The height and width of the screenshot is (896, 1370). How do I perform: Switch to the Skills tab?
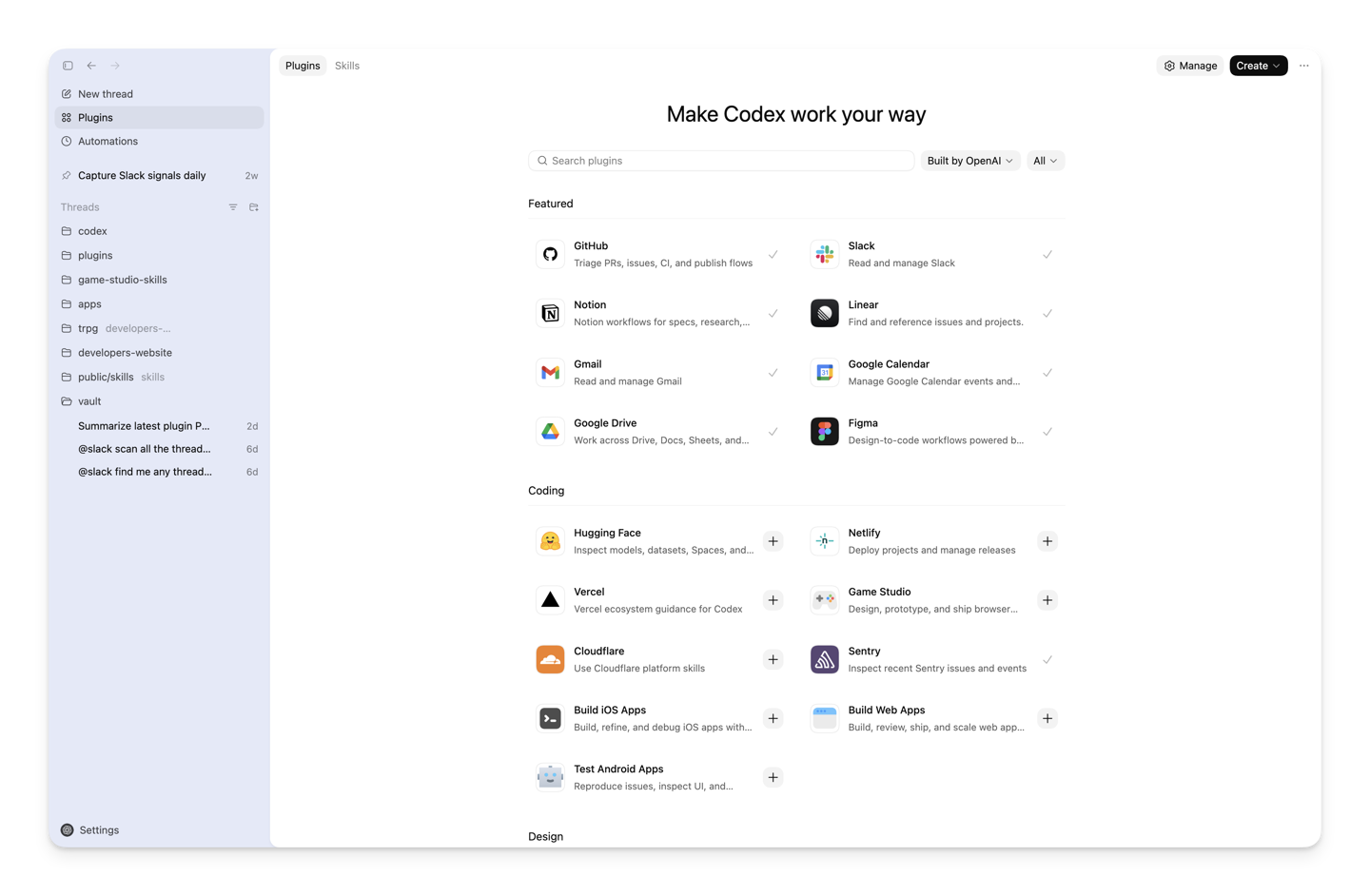346,66
